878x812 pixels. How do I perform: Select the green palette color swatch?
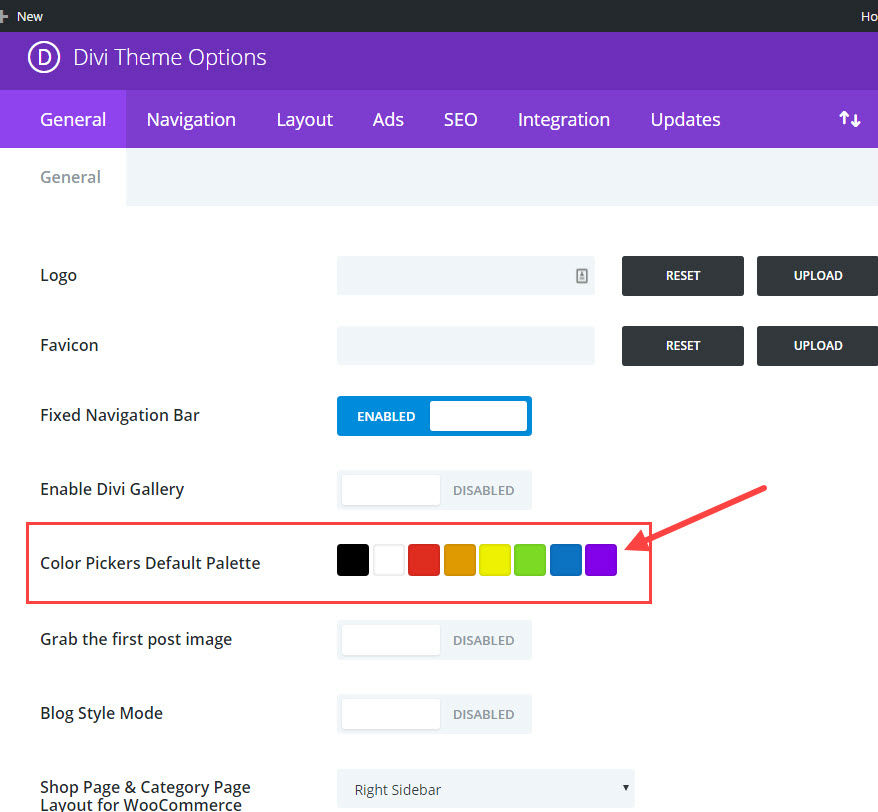click(530, 560)
